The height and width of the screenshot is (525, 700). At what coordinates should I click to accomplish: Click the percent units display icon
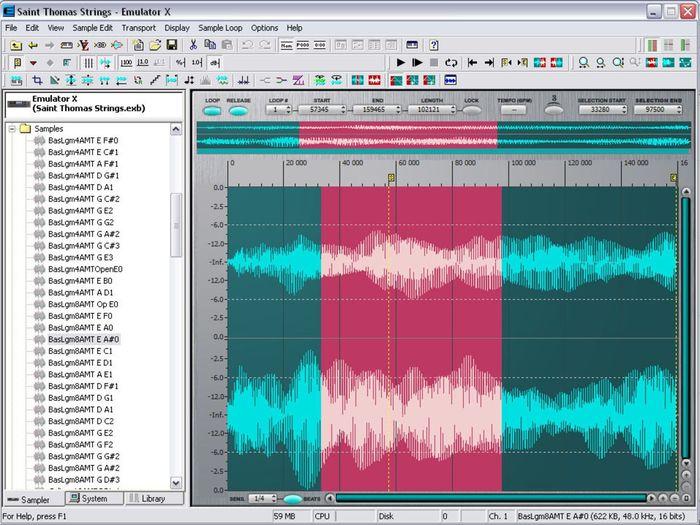tap(180, 62)
